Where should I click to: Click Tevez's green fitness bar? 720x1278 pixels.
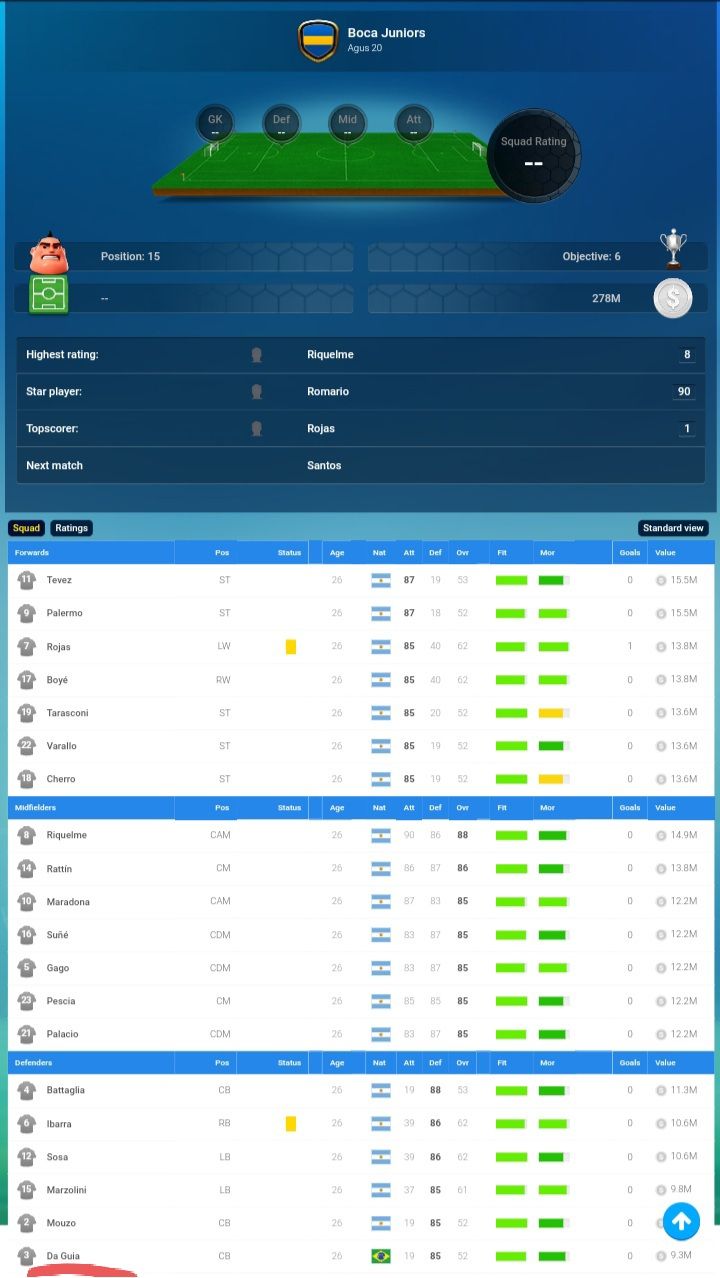point(511,580)
